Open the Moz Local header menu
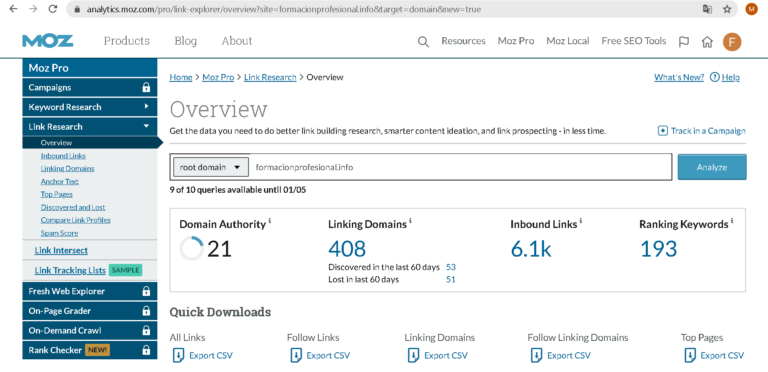This screenshot has width=768, height=372. tap(568, 41)
